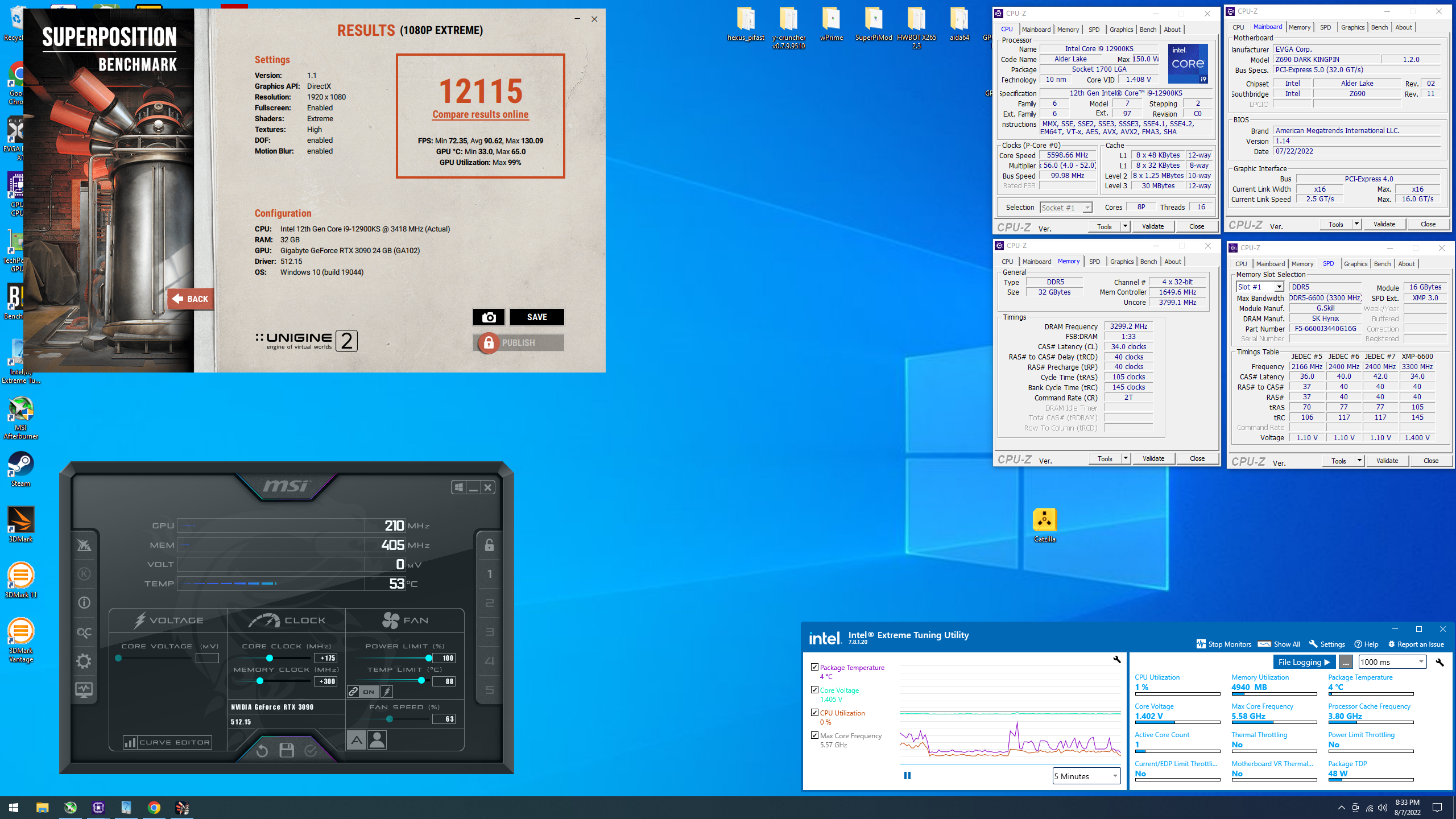Screen dimensions: 1456x819
Task: Take a screenshot with Superposition camera button
Action: pyautogui.click(x=489, y=317)
